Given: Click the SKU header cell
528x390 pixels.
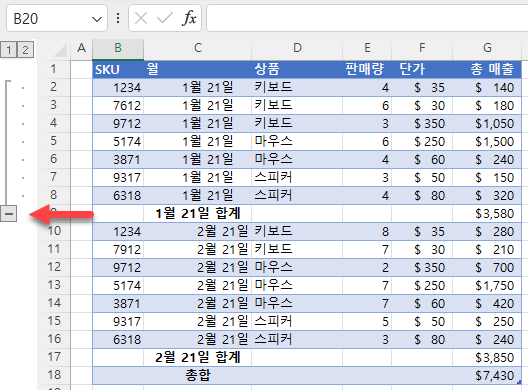Looking at the screenshot, I should tap(118, 70).
